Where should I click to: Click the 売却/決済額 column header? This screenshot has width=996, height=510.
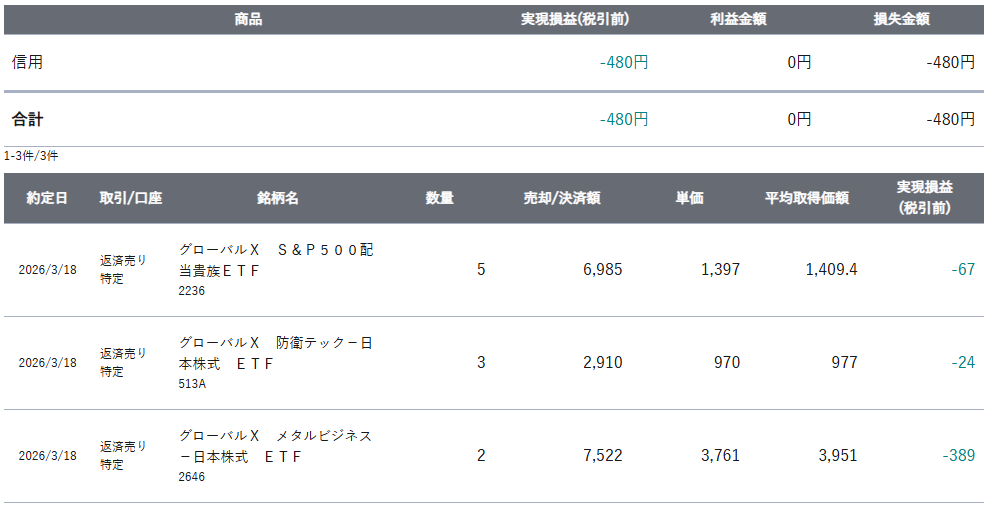point(562,198)
